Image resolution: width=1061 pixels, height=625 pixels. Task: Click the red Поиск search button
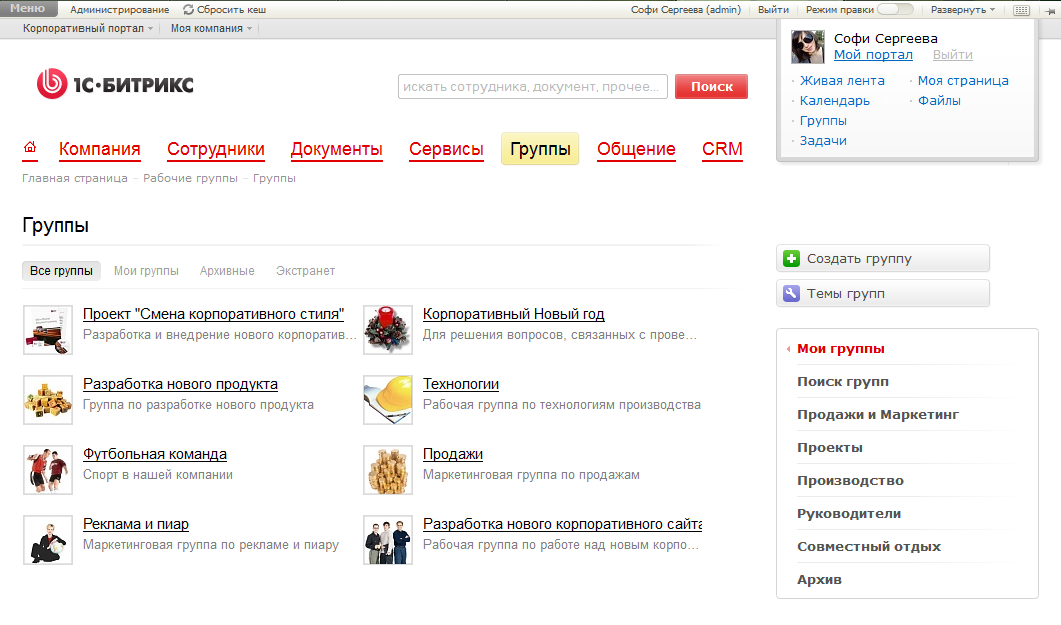pyautogui.click(x=711, y=87)
